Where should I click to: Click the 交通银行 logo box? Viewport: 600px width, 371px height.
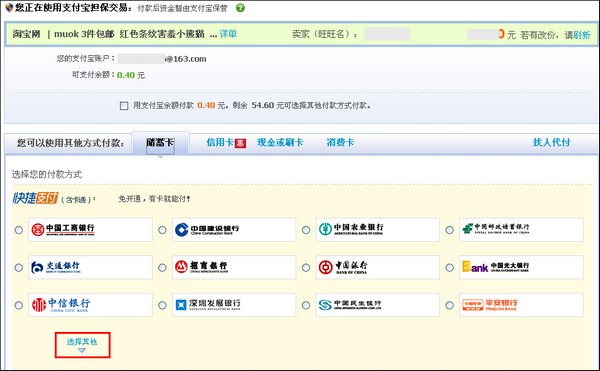tap(90, 267)
